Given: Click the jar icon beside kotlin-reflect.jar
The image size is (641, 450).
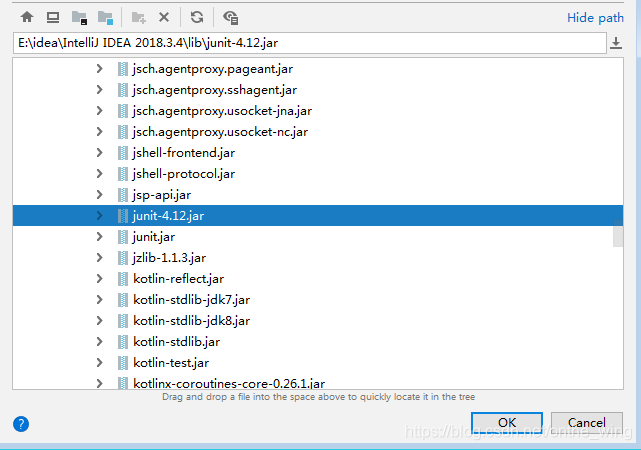Looking at the screenshot, I should point(123,279).
